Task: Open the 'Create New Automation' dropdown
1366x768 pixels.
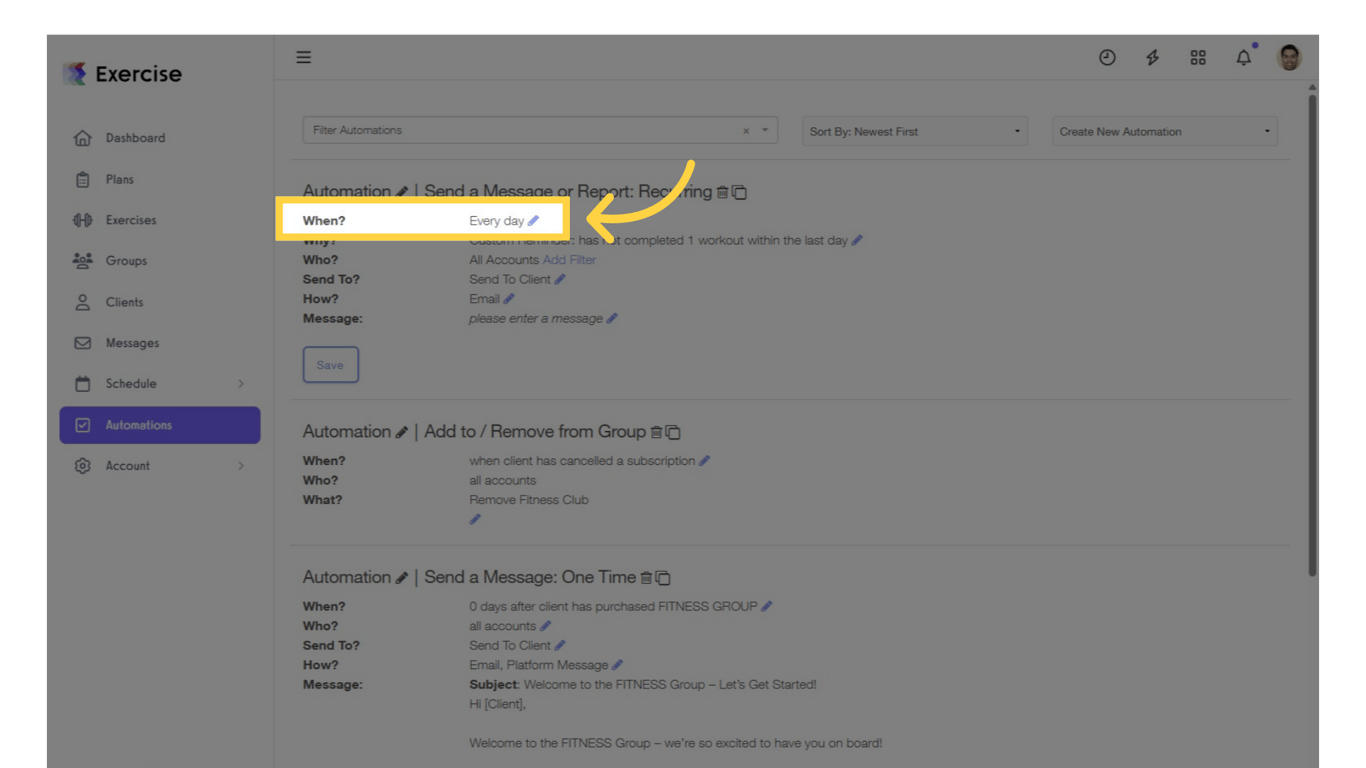Action: (x=1163, y=131)
